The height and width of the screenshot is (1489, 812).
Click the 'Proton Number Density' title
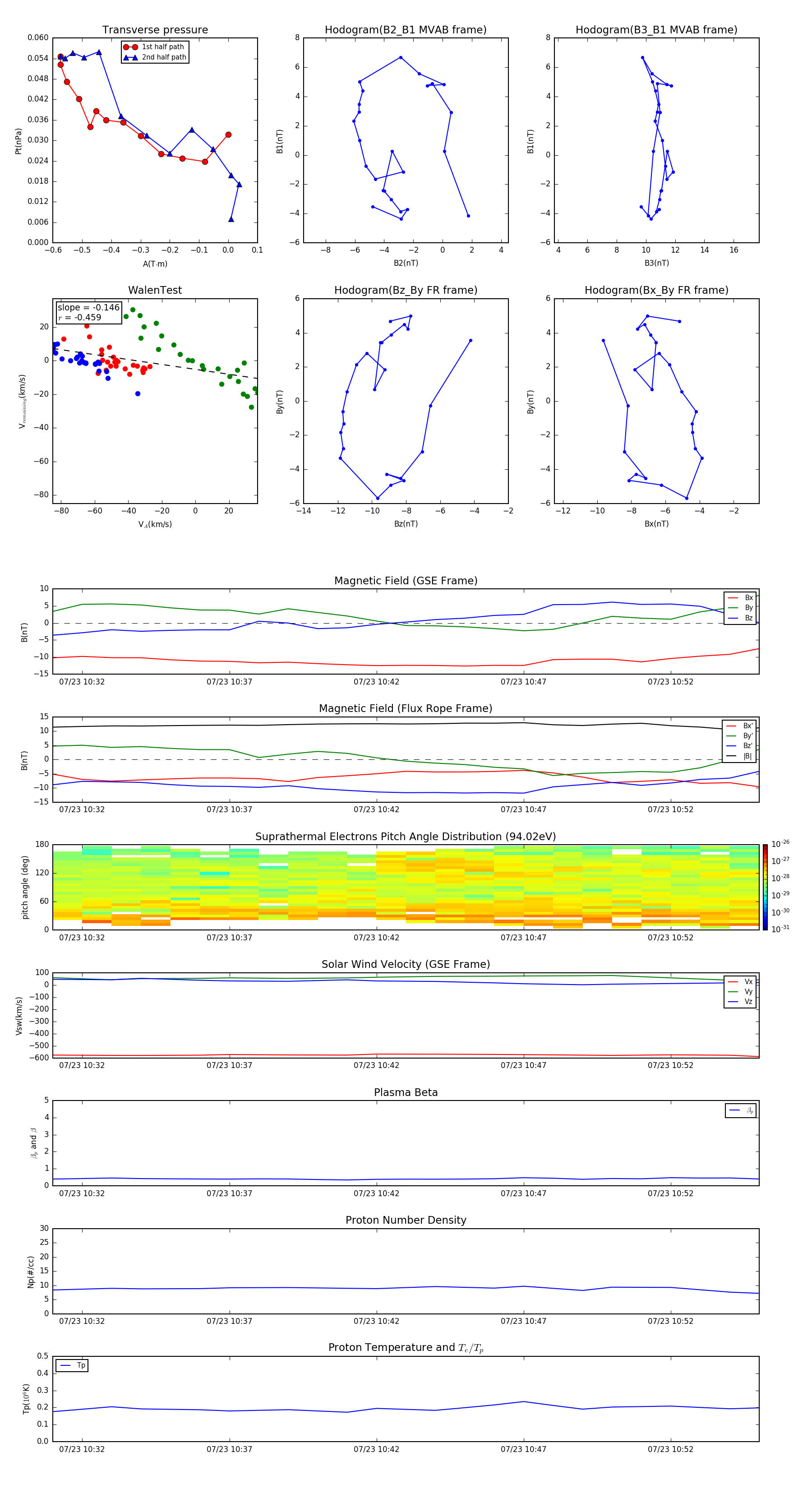(406, 1220)
